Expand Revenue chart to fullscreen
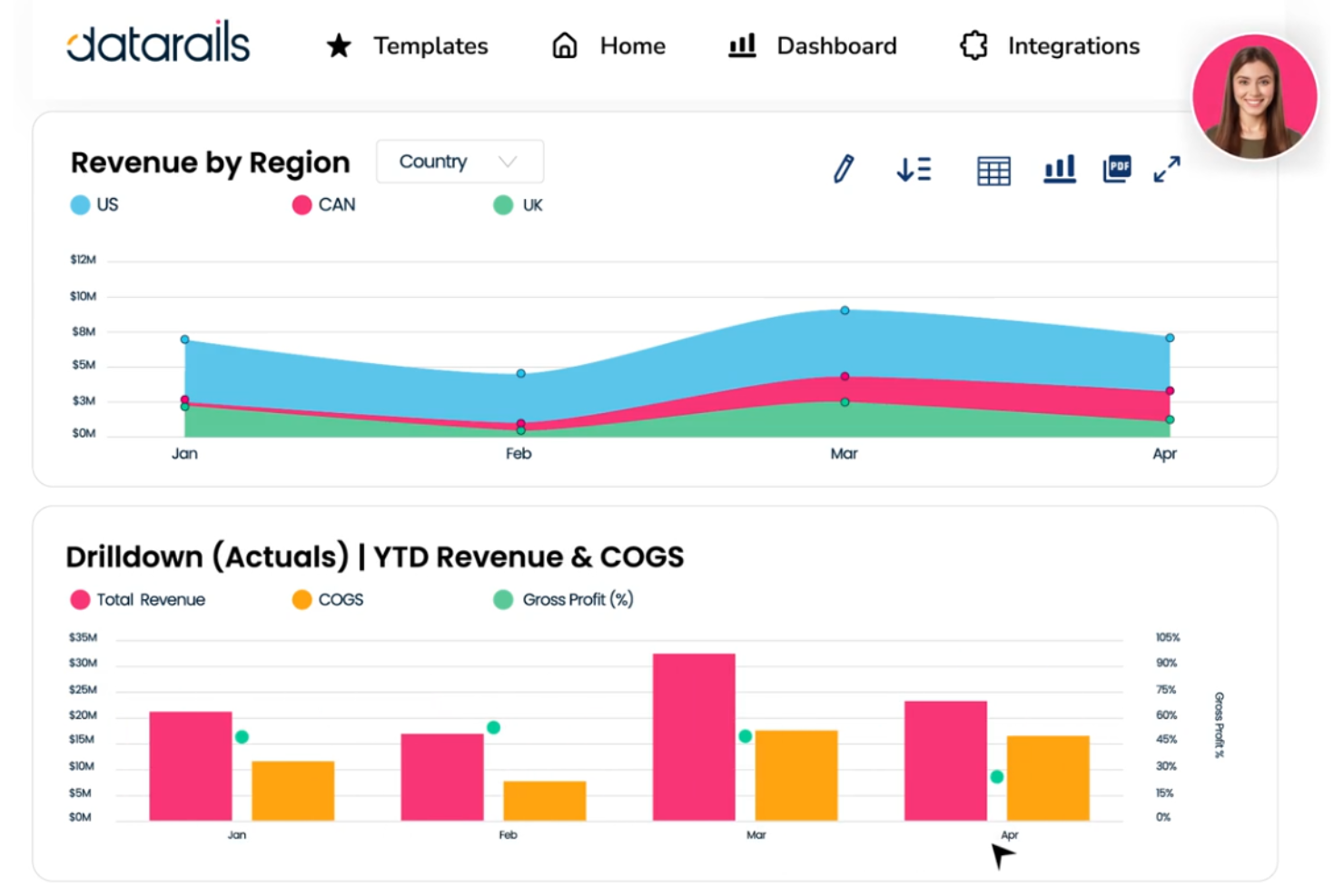This screenshot has width=1344, height=896. (x=1168, y=169)
